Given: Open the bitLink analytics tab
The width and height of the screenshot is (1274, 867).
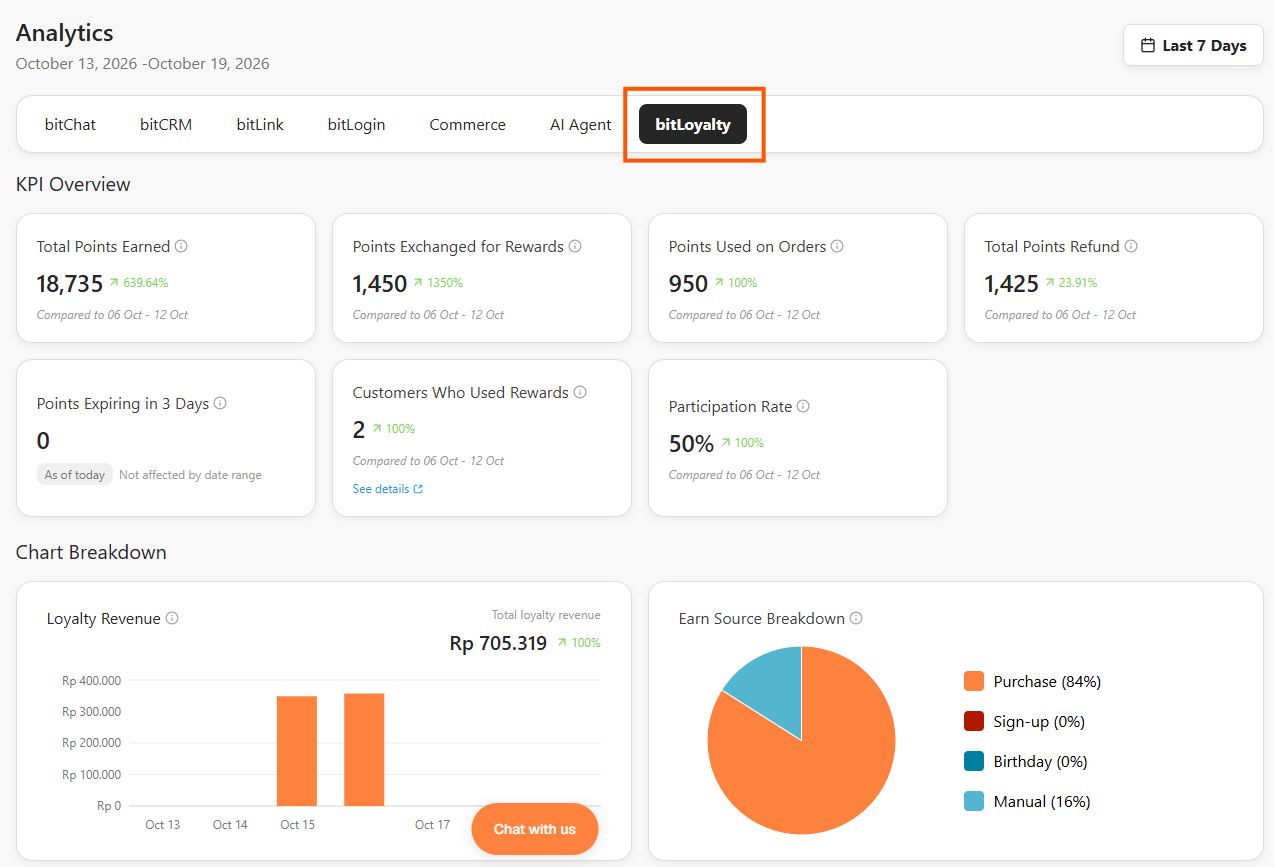Looking at the screenshot, I should pos(260,124).
